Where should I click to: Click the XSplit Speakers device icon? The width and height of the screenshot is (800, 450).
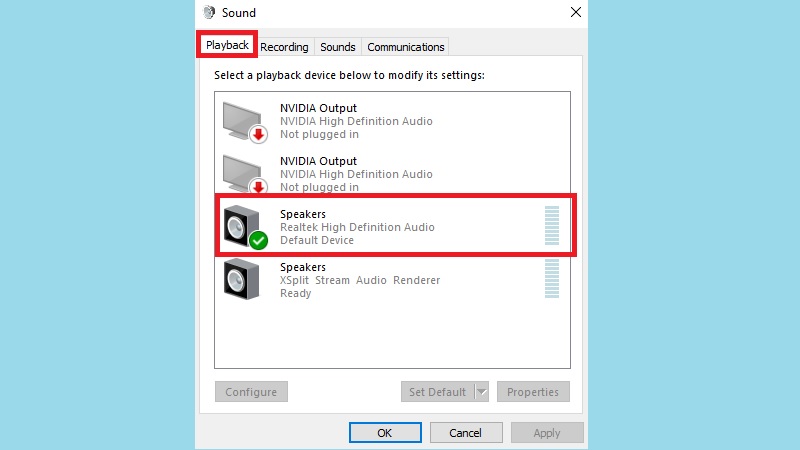[x=241, y=280]
